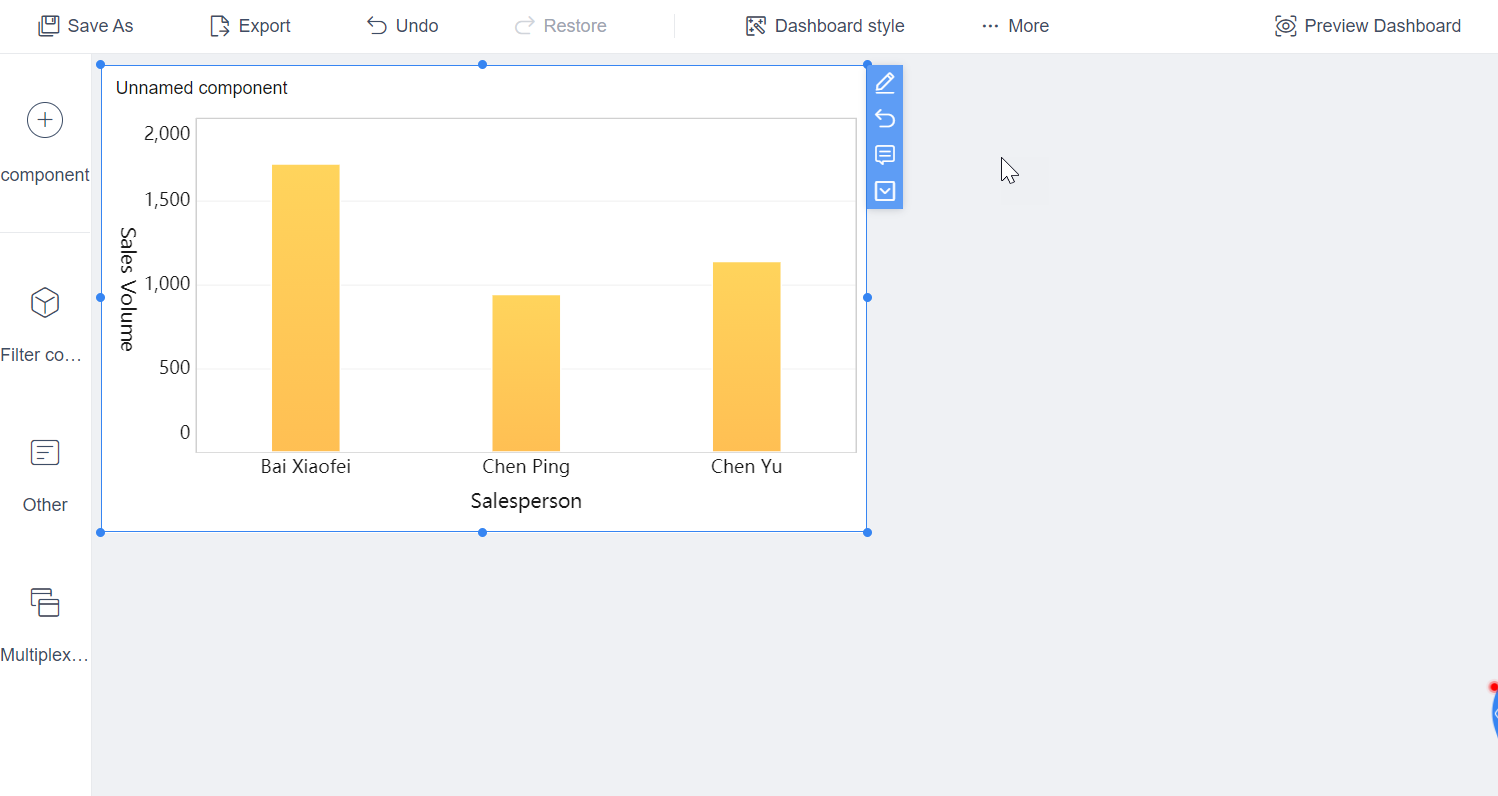The height and width of the screenshot is (796, 1498).
Task: Click the 1,500 axis value
Action: pos(167,200)
